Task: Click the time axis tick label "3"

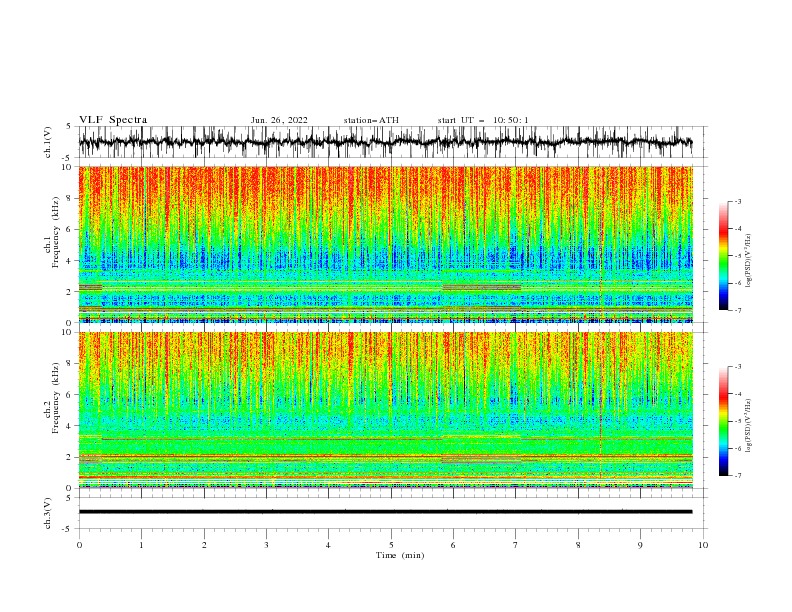Action: [x=266, y=545]
